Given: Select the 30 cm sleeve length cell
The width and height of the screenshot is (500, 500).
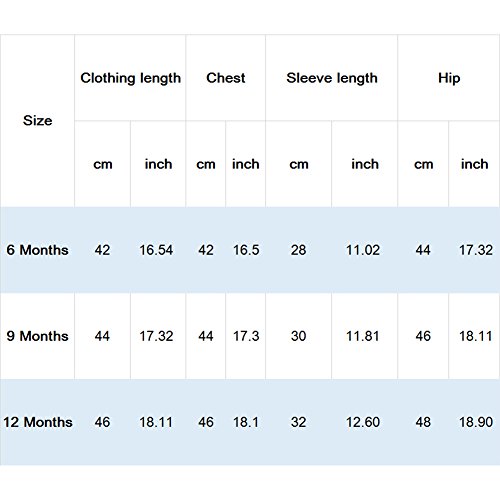Looking at the screenshot, I should pyautogui.click(x=299, y=336).
